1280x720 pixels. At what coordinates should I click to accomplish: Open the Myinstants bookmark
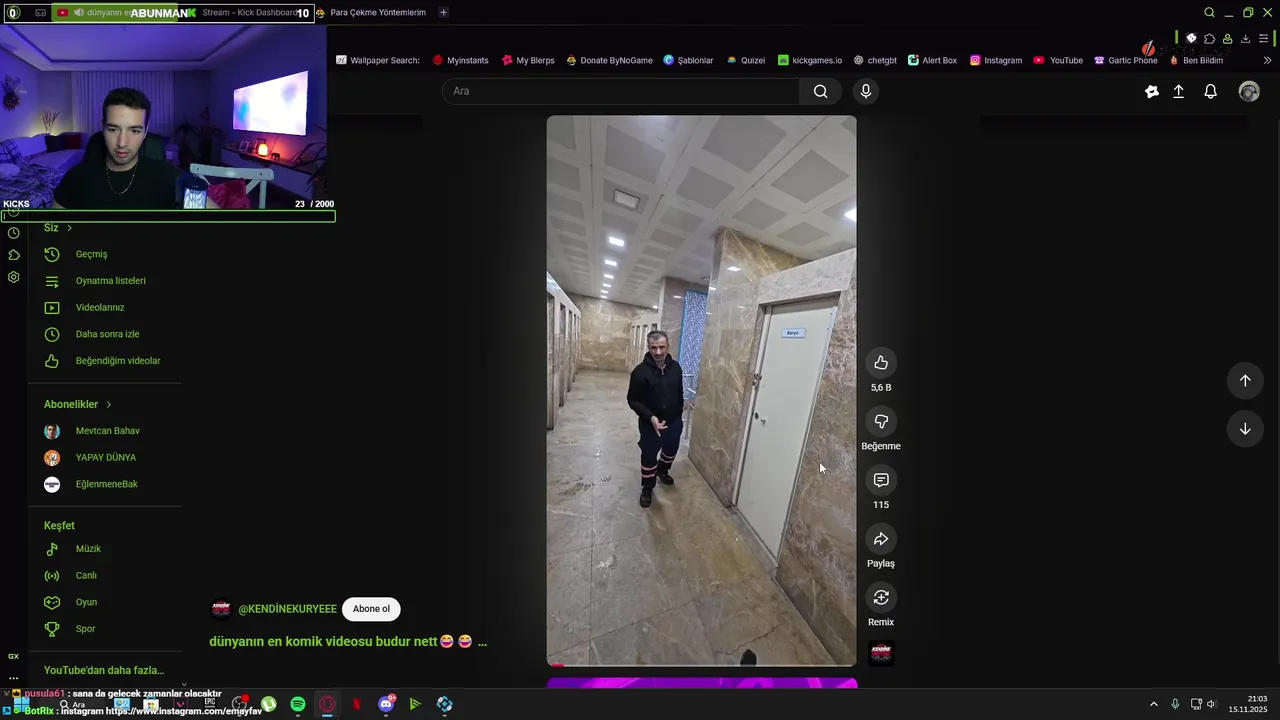(461, 60)
